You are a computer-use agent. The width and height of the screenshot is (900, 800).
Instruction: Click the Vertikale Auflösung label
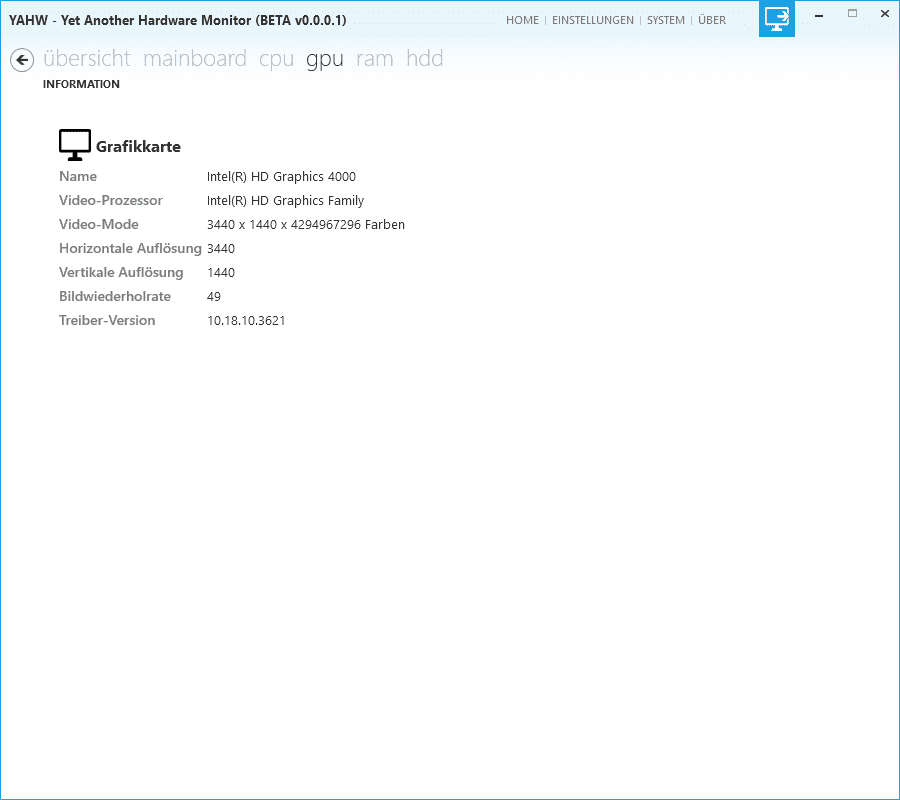121,273
